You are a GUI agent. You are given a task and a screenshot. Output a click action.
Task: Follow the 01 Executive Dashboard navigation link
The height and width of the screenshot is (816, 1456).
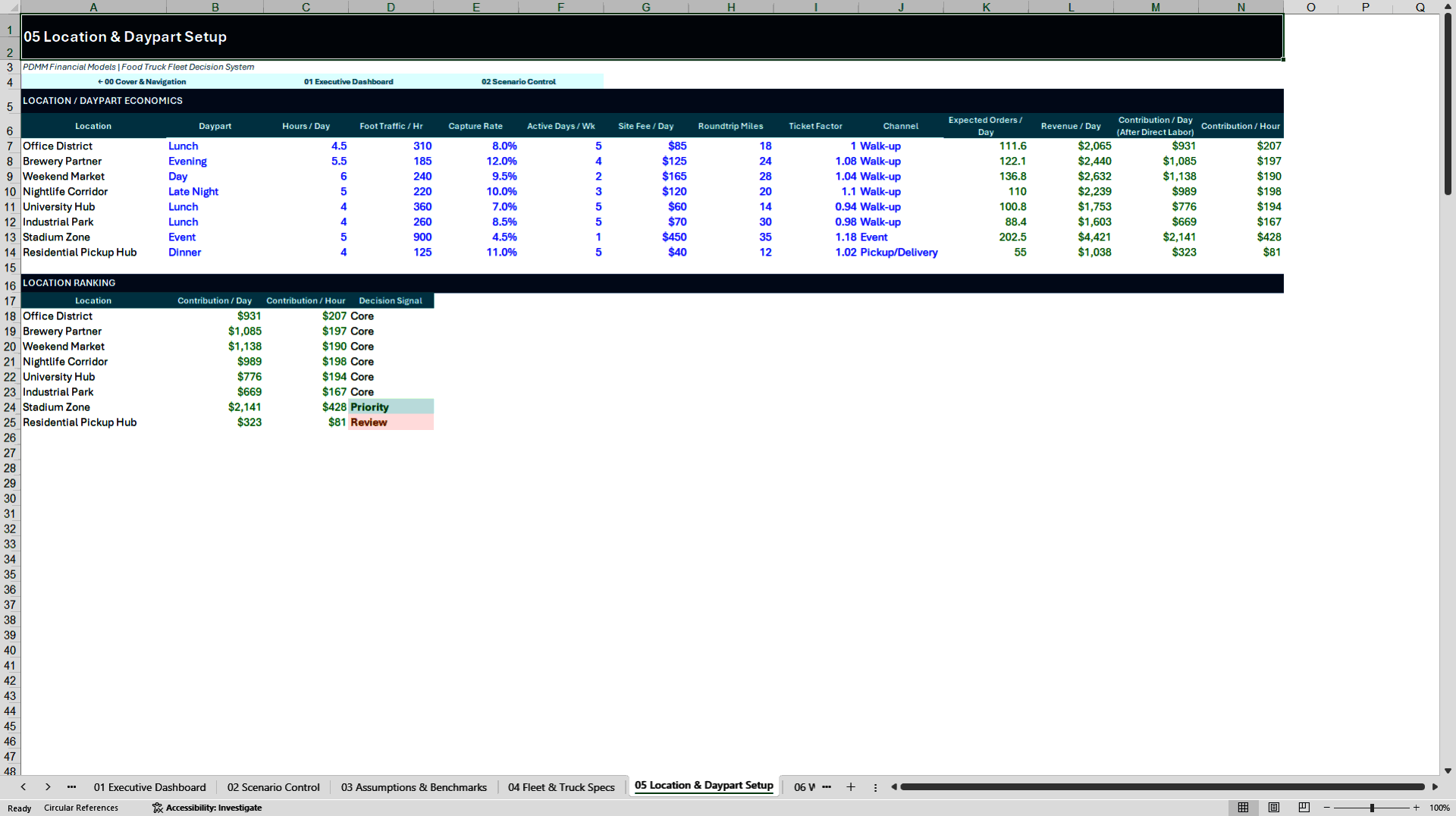coord(348,82)
